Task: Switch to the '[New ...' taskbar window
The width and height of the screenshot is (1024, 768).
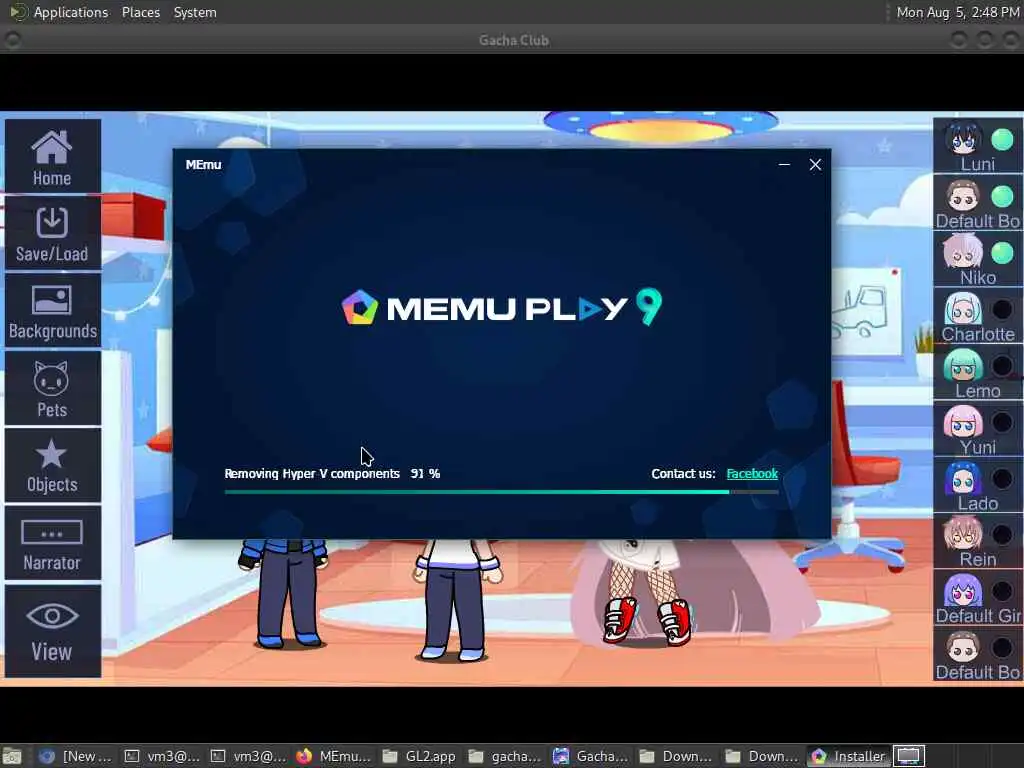Action: point(75,756)
